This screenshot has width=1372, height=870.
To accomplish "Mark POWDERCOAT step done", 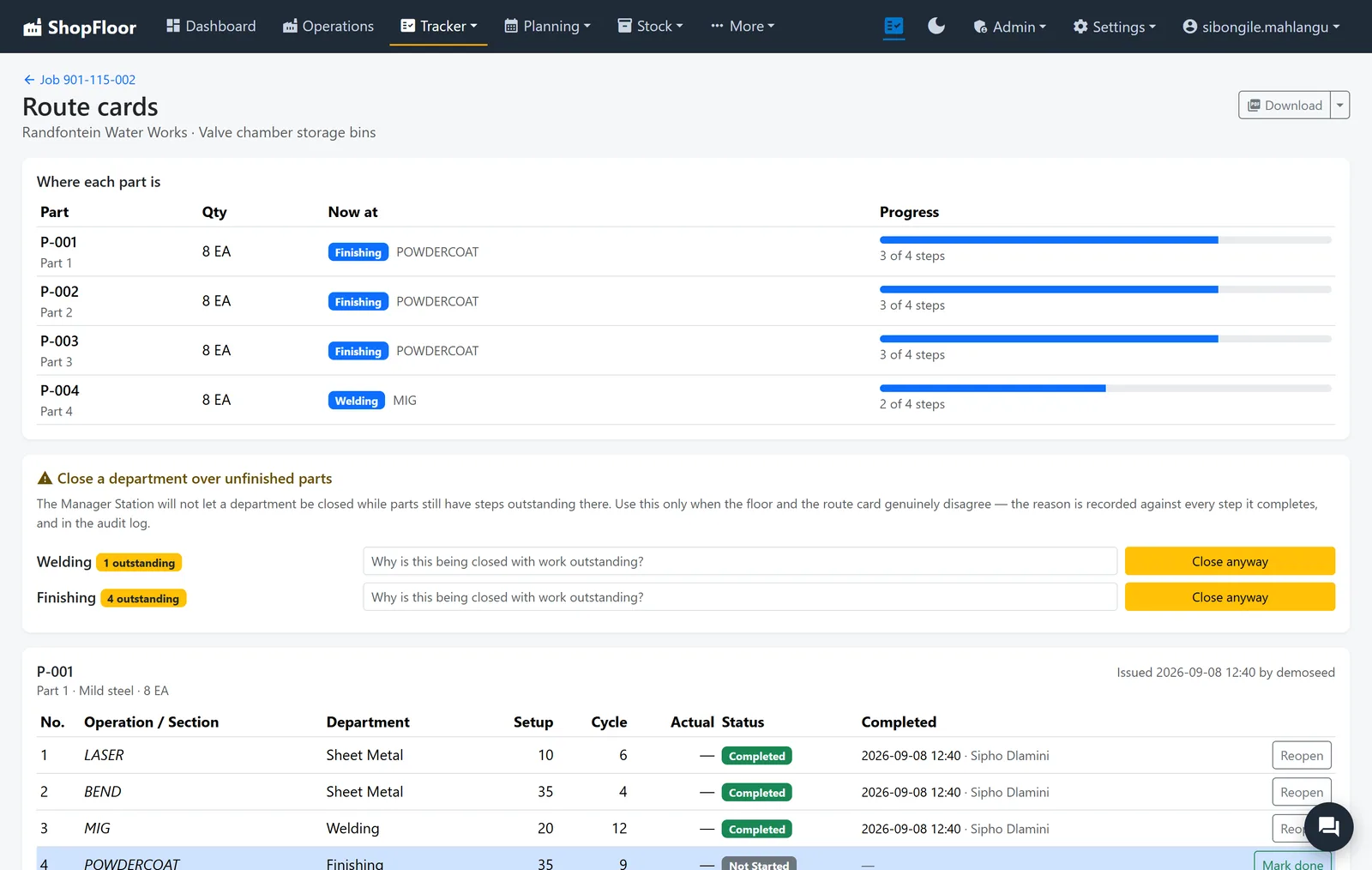I will (x=1292, y=861).
